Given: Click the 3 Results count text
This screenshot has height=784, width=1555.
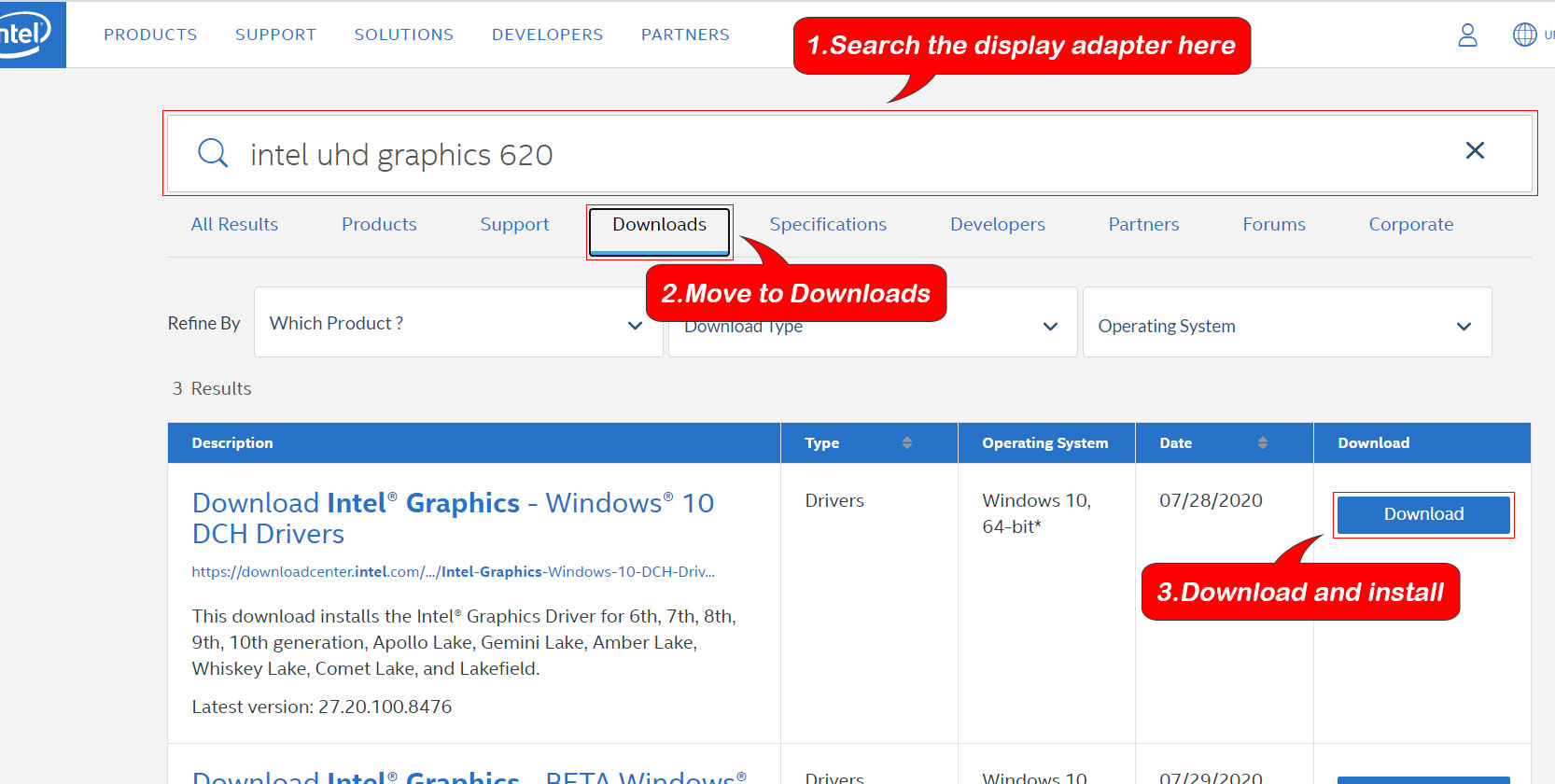Looking at the screenshot, I should [212, 388].
